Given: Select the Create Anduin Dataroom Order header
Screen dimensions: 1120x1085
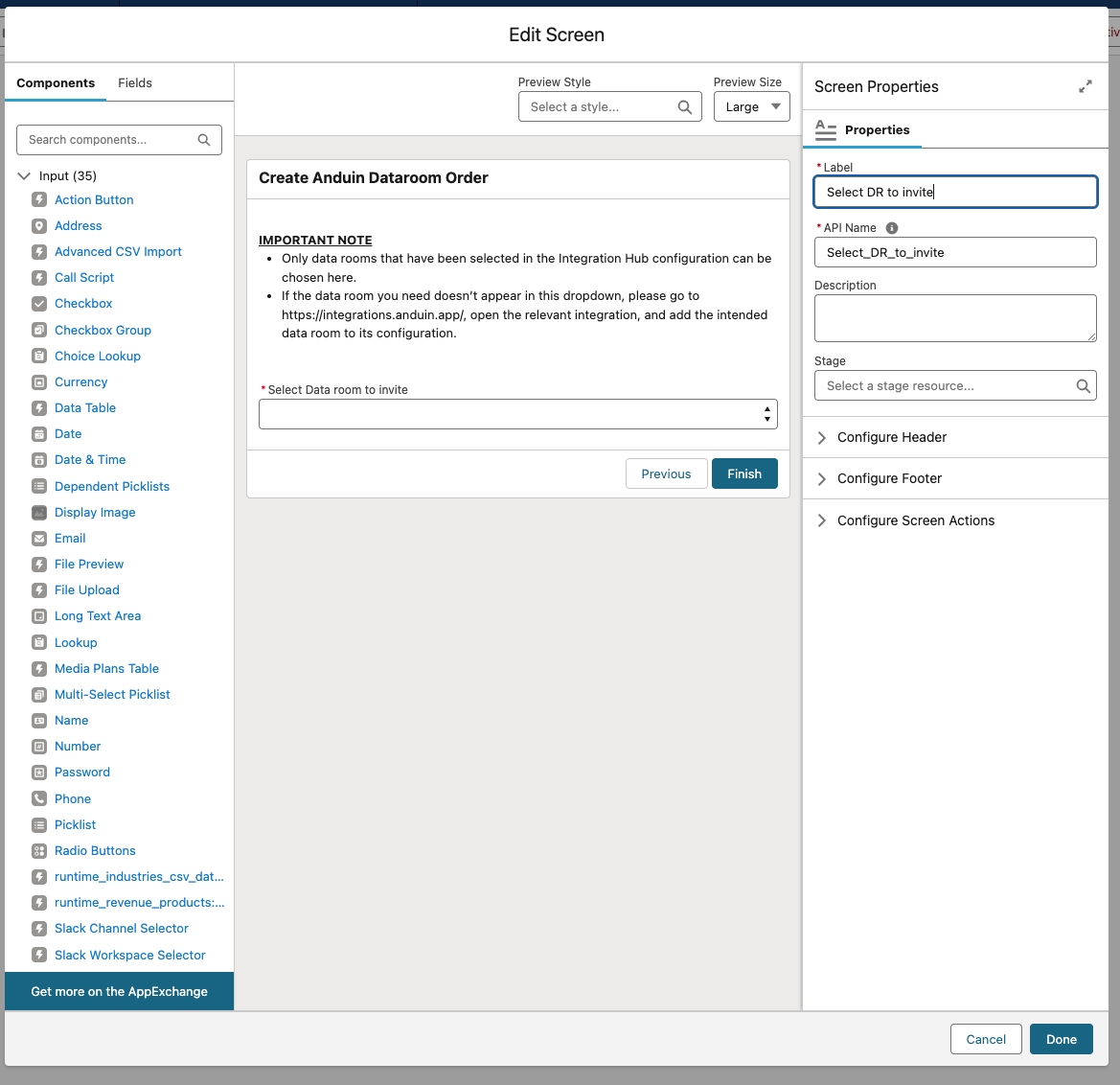Looking at the screenshot, I should [374, 178].
